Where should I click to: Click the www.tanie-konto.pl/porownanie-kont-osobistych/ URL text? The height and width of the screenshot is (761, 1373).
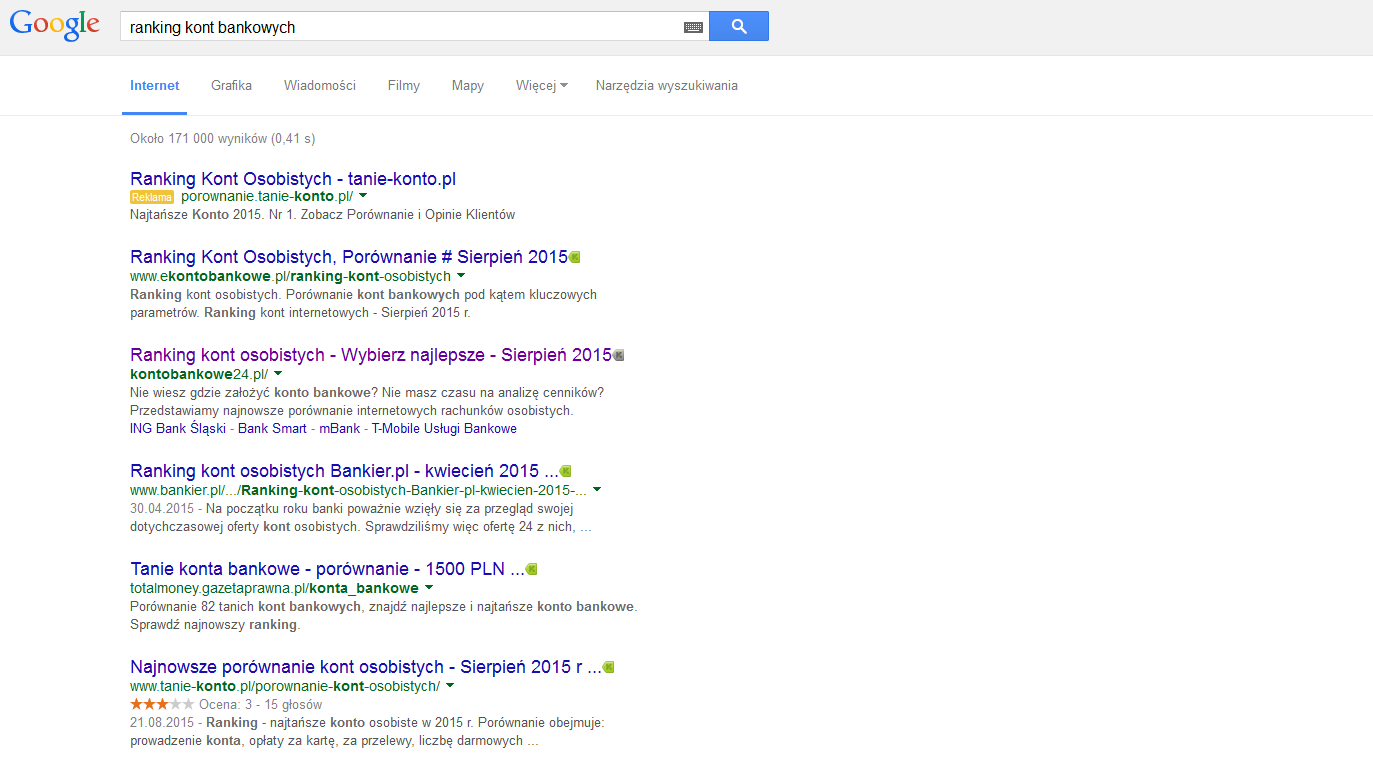pos(285,686)
